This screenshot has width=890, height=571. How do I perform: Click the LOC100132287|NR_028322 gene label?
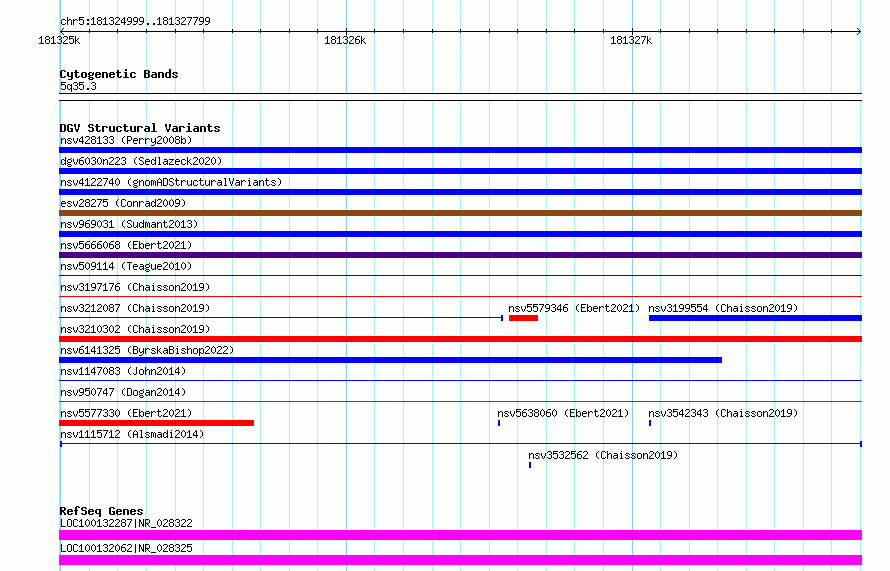126,523
